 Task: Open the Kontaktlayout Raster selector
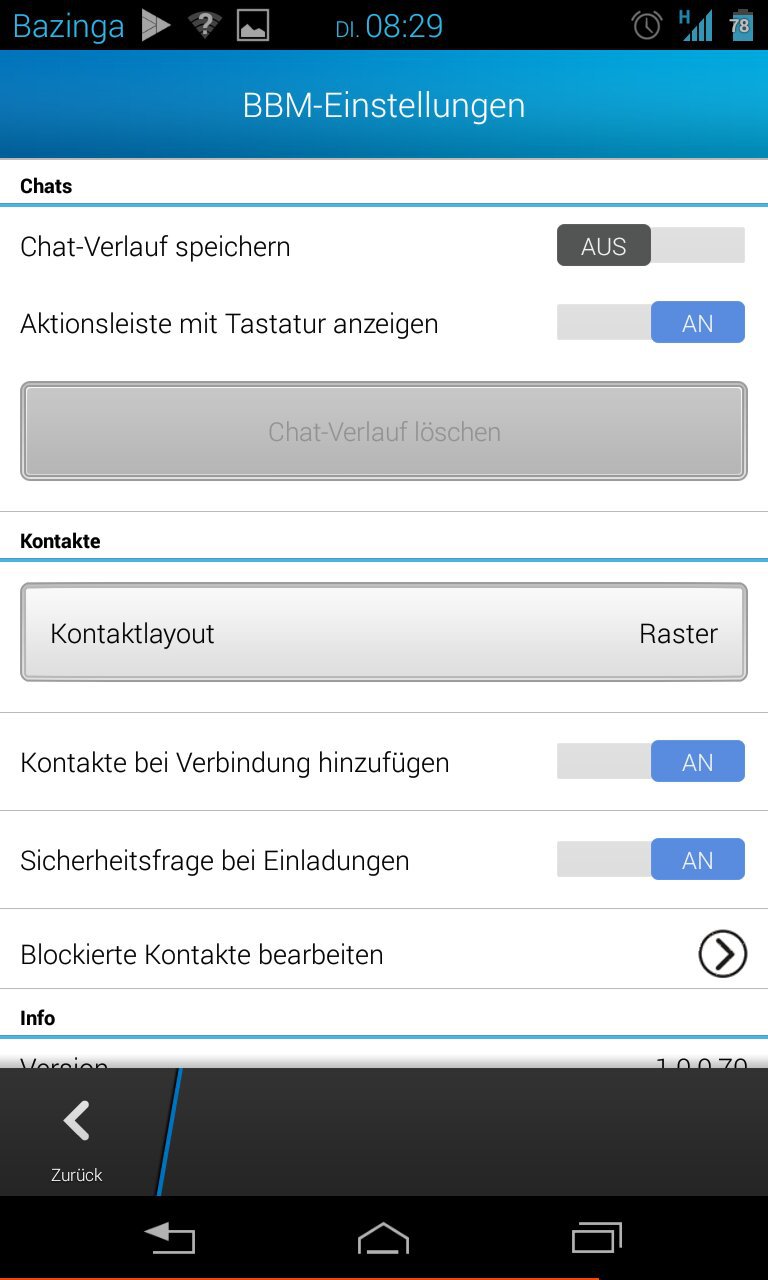tap(384, 633)
